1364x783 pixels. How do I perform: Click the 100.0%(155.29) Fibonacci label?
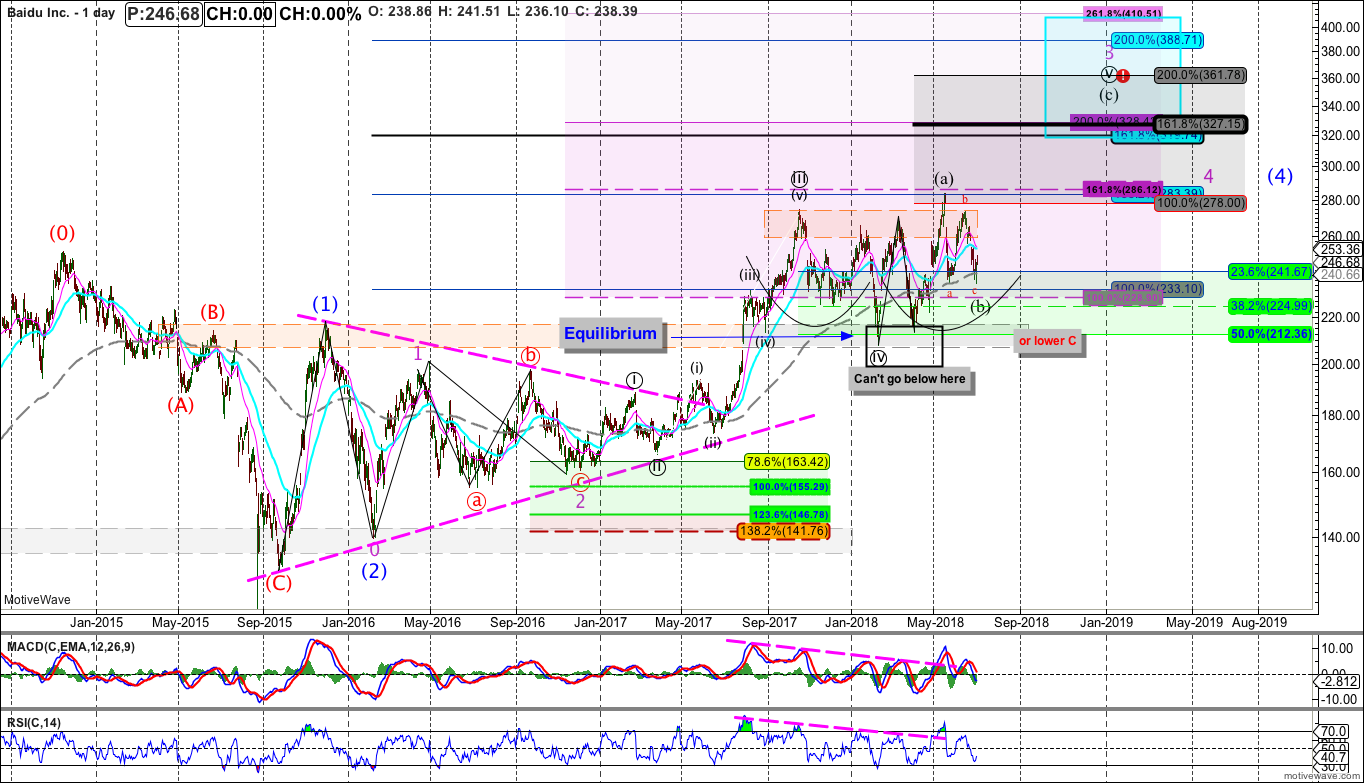coord(790,486)
